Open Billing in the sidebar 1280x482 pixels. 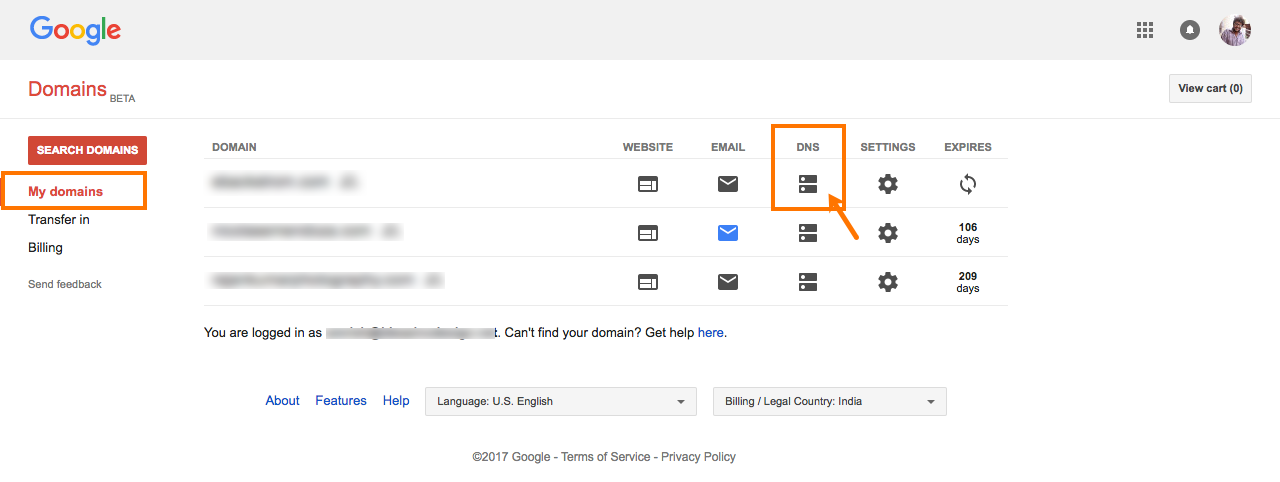point(45,247)
